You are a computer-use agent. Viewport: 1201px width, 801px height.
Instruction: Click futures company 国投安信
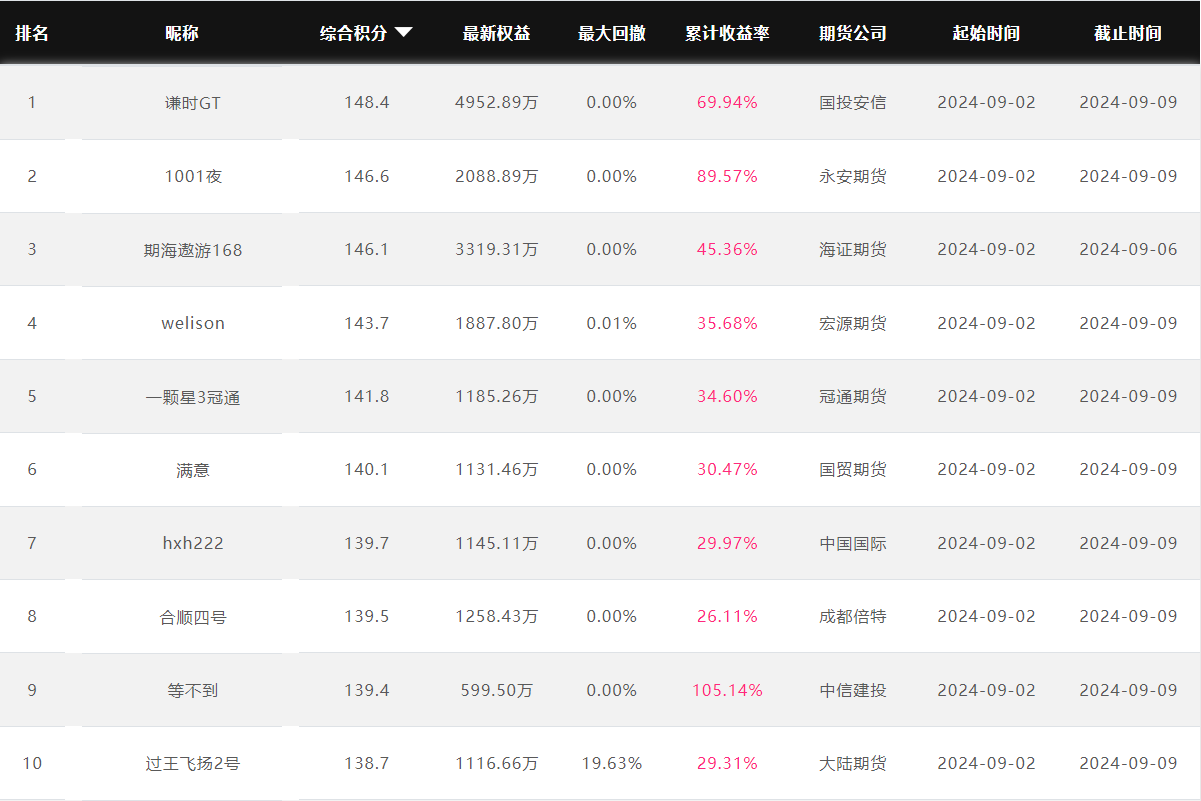tap(853, 102)
